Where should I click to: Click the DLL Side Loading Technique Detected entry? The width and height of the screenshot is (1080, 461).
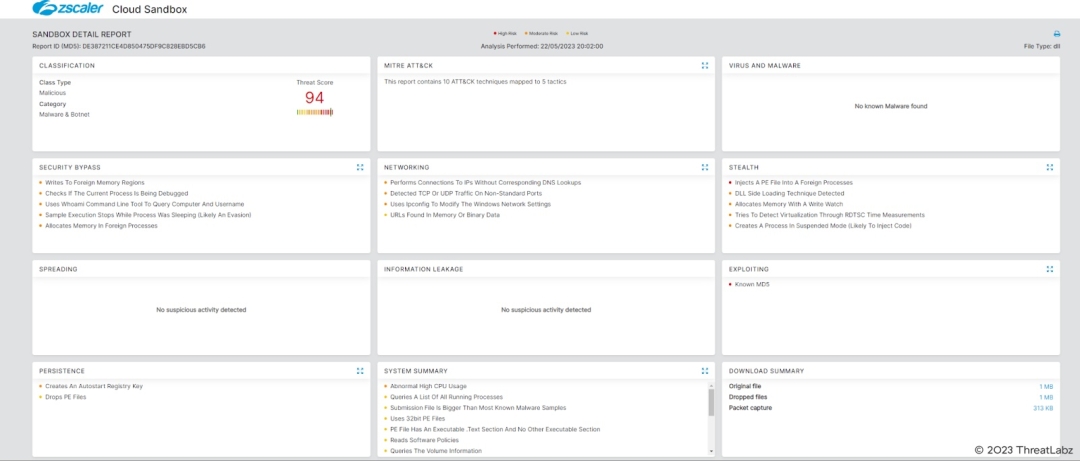[x=790, y=193]
